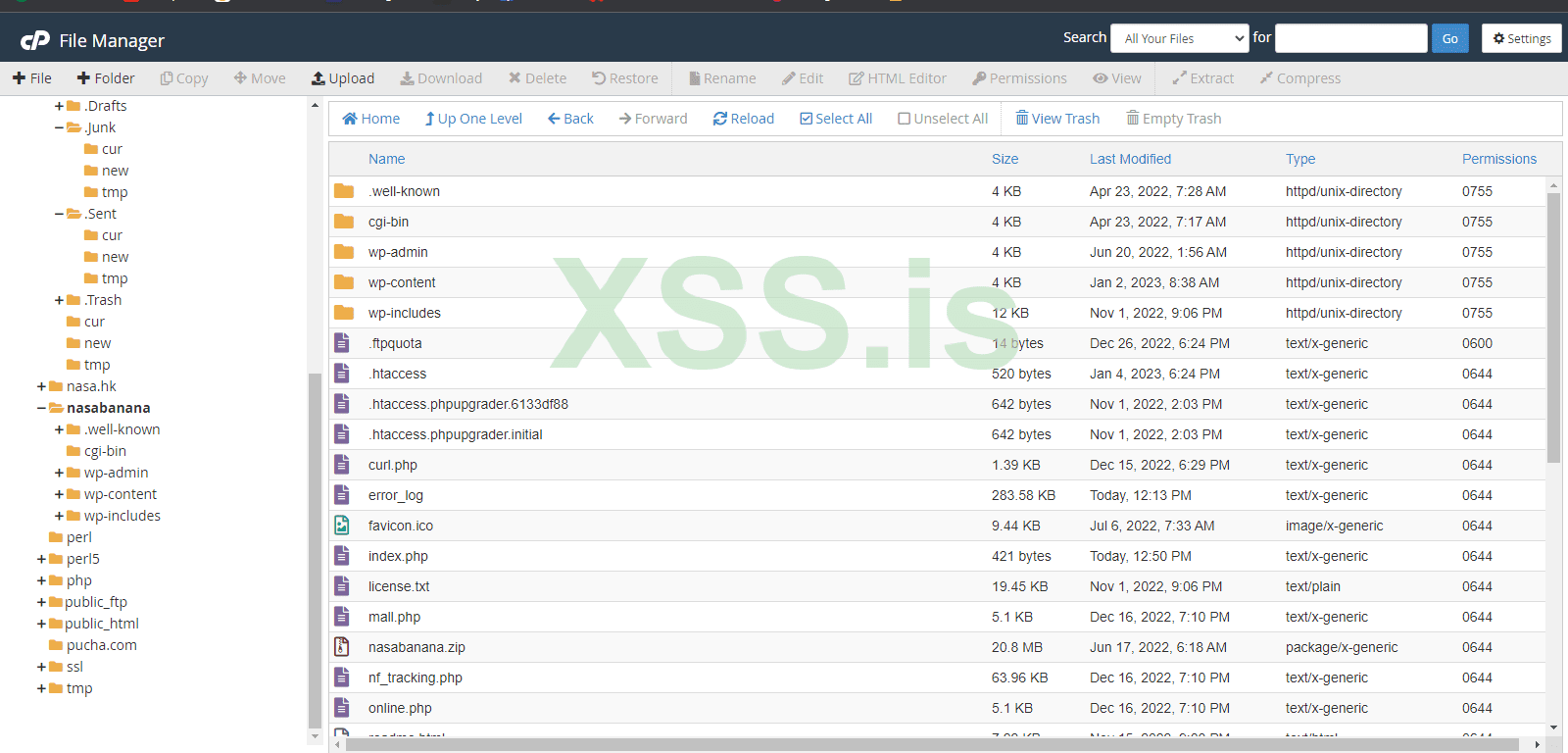Open the All Your Files search dropdown

[1180, 38]
